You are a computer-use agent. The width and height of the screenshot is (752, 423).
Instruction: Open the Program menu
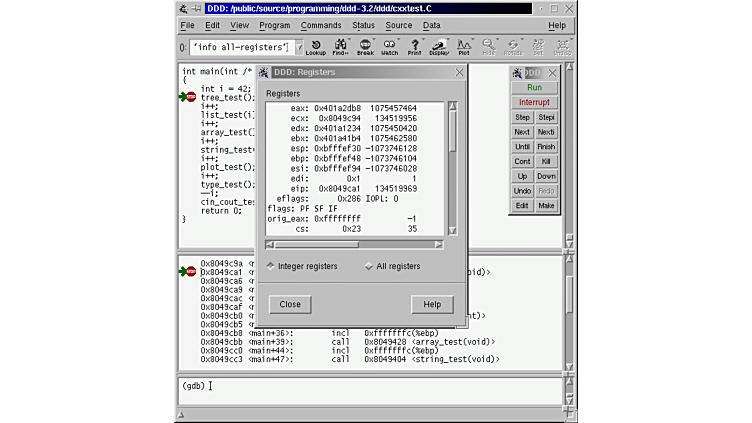coord(274,25)
